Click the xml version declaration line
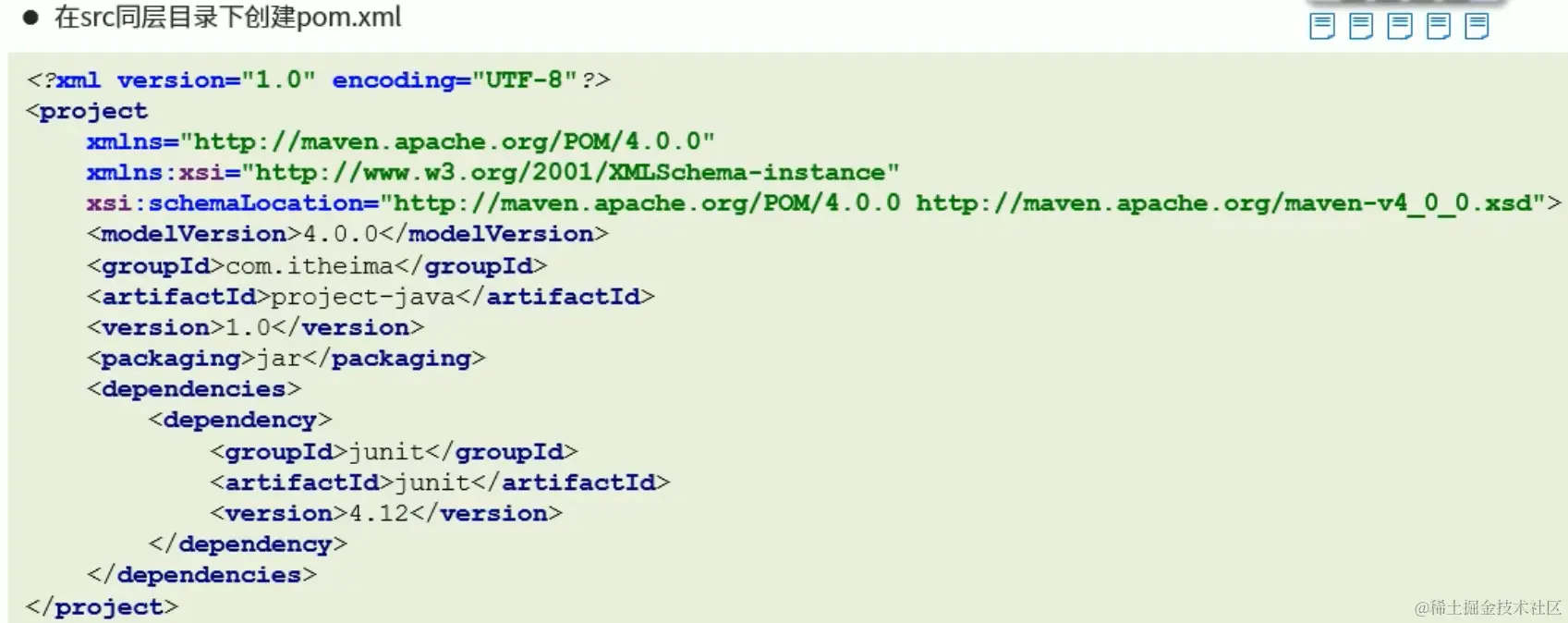The image size is (1568, 623). pyautogui.click(x=319, y=80)
